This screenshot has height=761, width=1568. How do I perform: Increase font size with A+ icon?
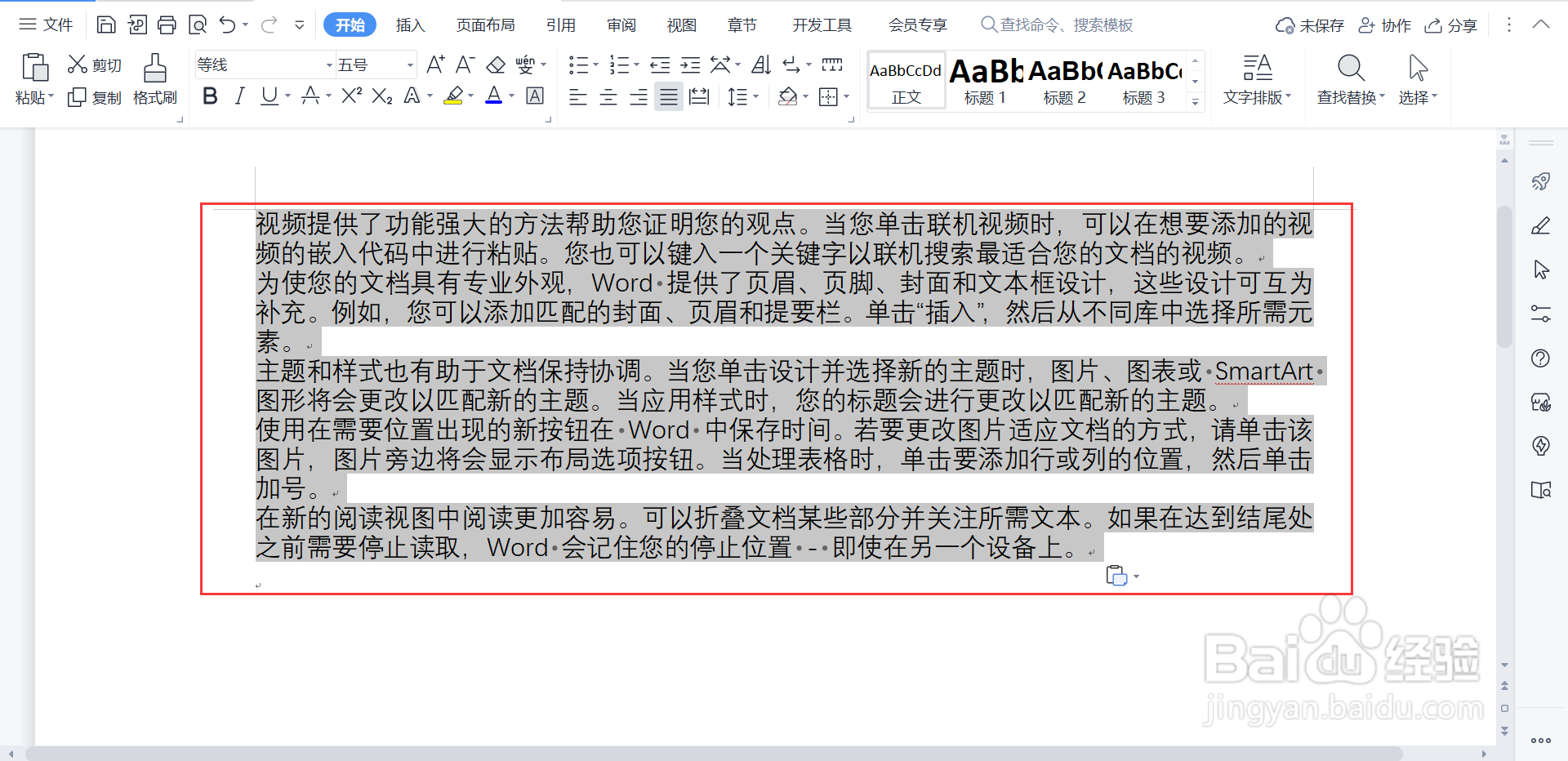click(435, 65)
